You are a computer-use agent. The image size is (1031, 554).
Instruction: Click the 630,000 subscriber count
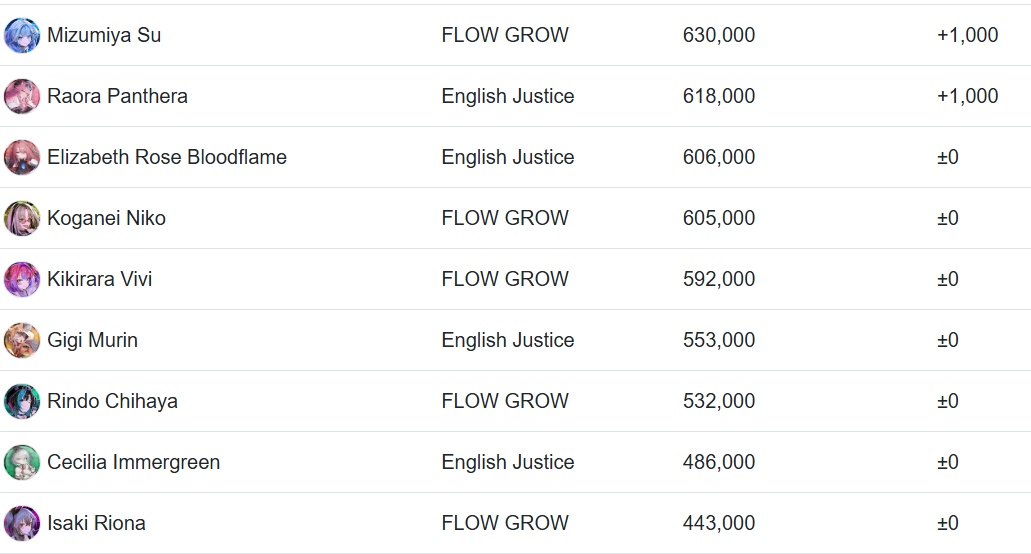point(718,35)
